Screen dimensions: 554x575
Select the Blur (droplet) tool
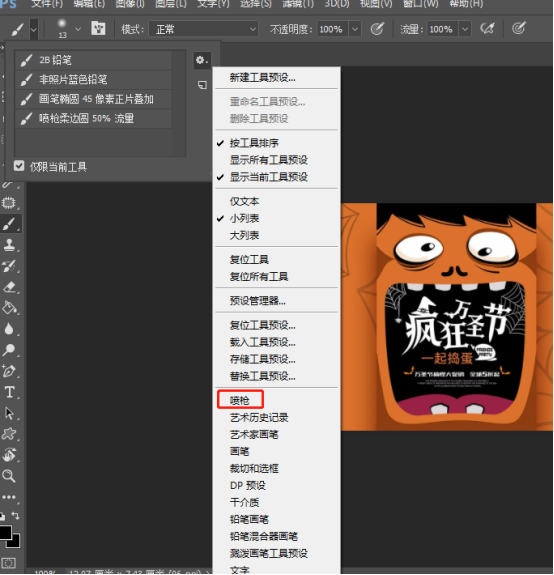tap(10, 329)
